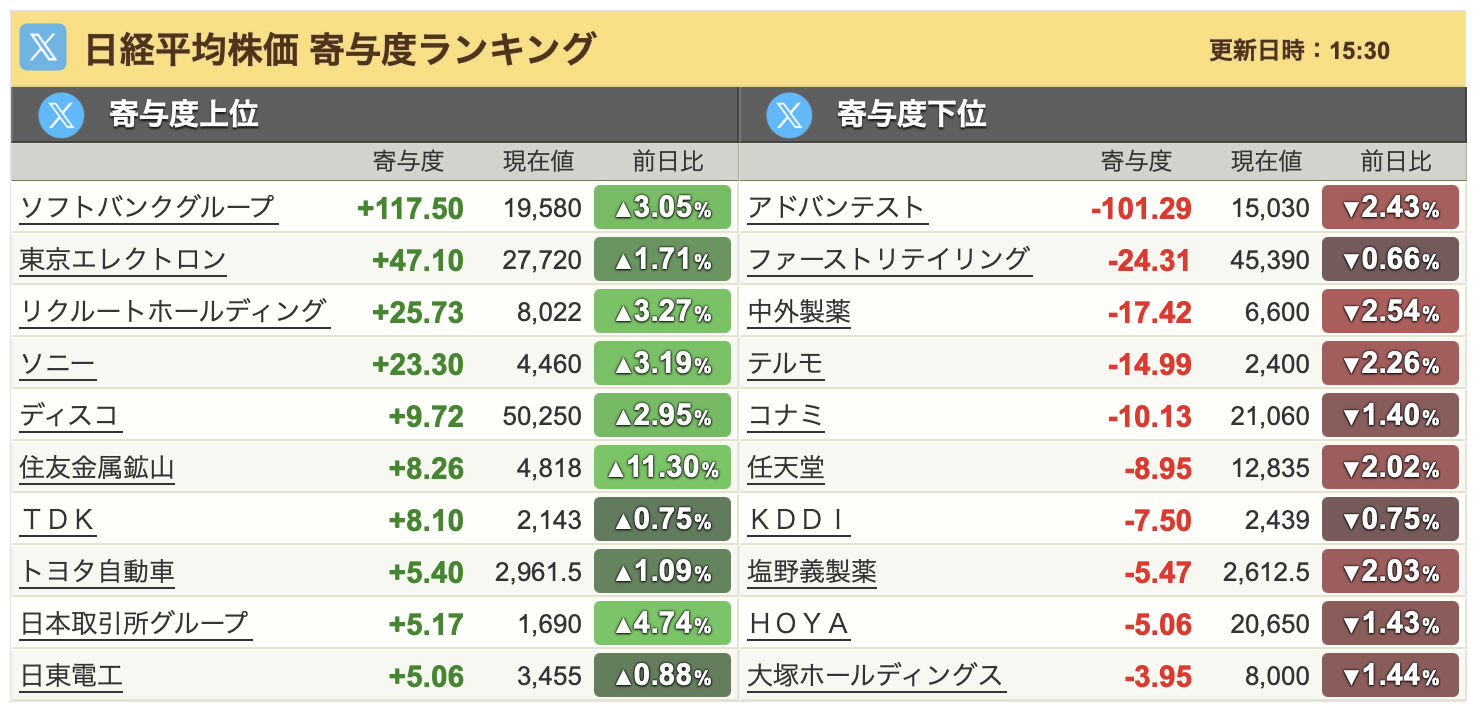Click the 住友金属鉱山 link
Viewport: 1482px width, 714px height.
point(97,467)
